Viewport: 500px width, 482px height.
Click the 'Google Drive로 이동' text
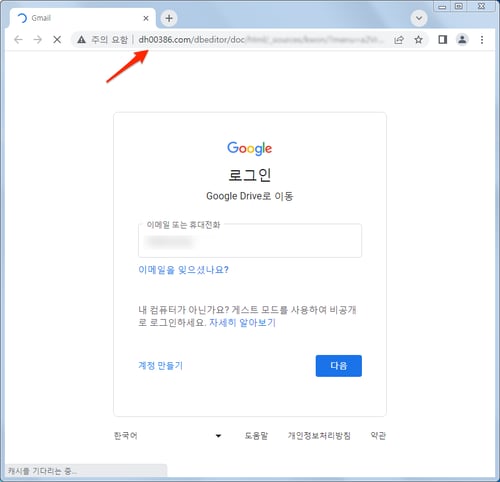point(250,196)
